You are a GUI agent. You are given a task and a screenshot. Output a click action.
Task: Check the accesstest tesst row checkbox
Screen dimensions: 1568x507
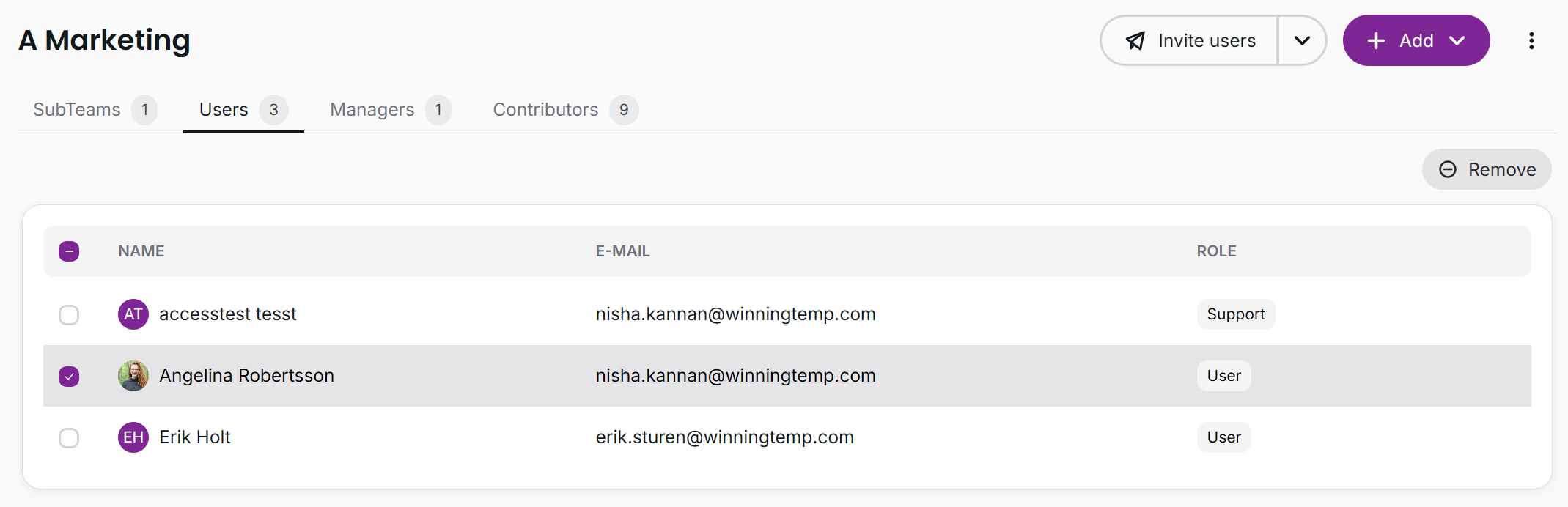(69, 315)
